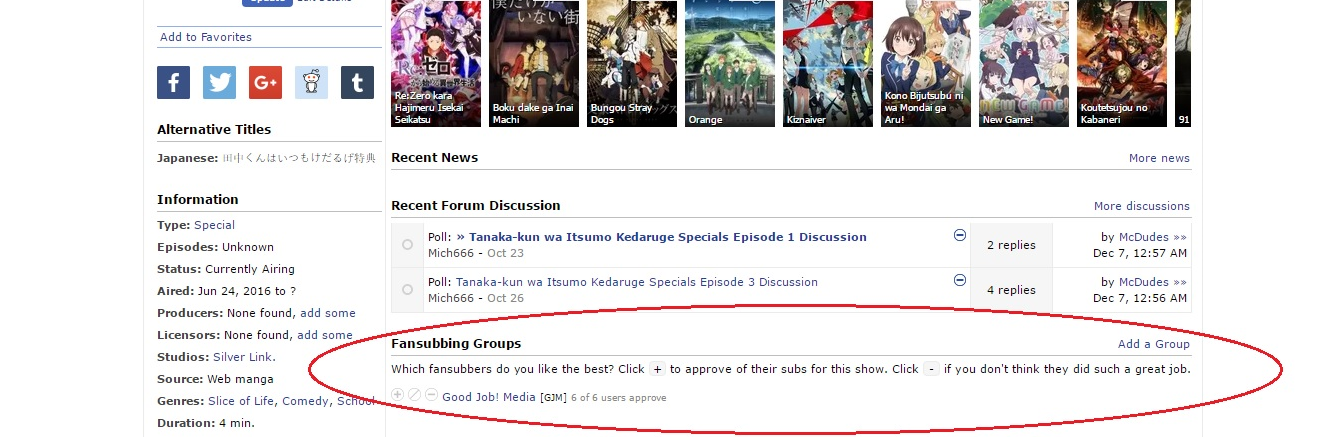Image resolution: width=1340 pixels, height=437 pixels.
Task: Select radio button for Episode 1 Discussion
Action: tap(407, 245)
